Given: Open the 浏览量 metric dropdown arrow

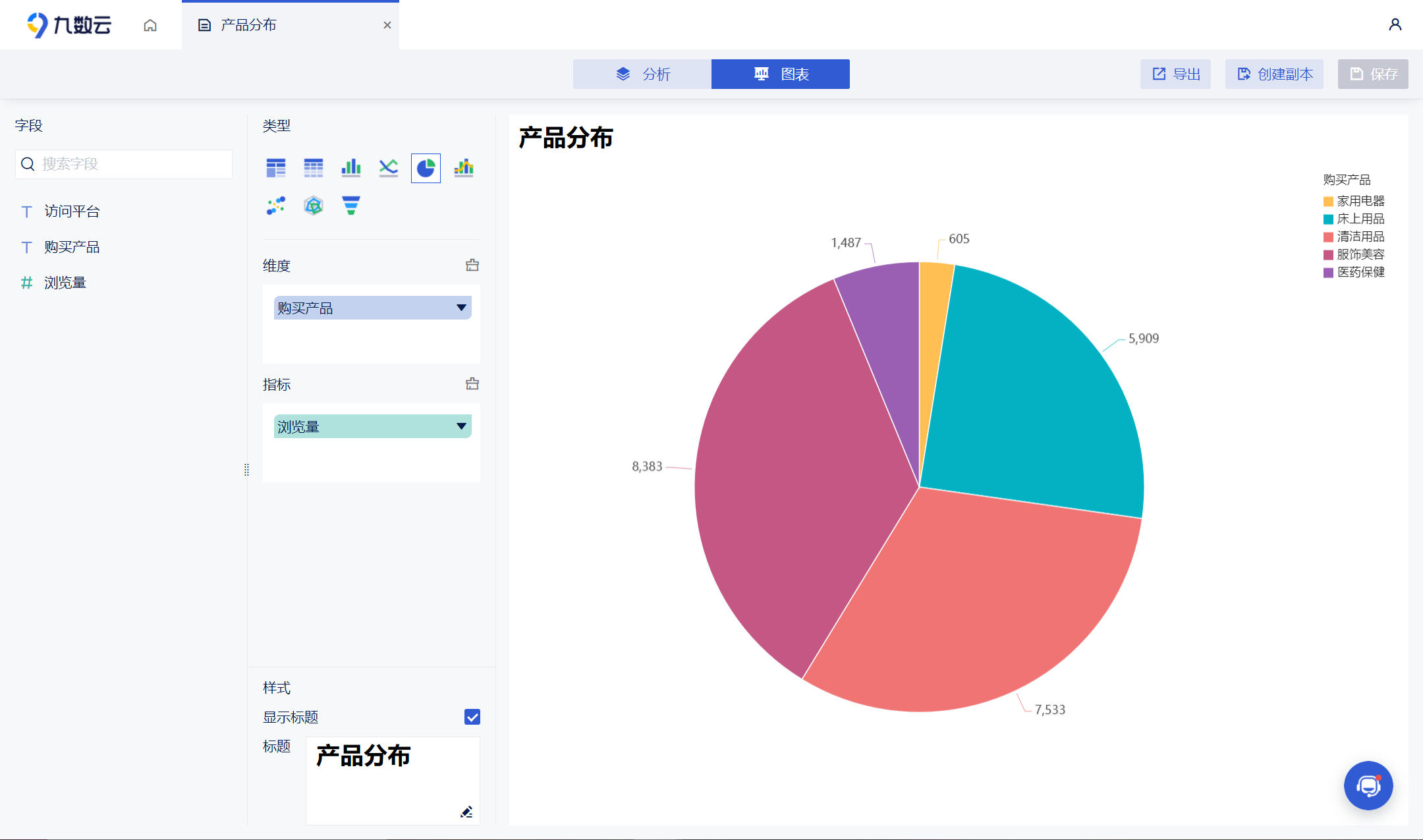Looking at the screenshot, I should [x=461, y=426].
